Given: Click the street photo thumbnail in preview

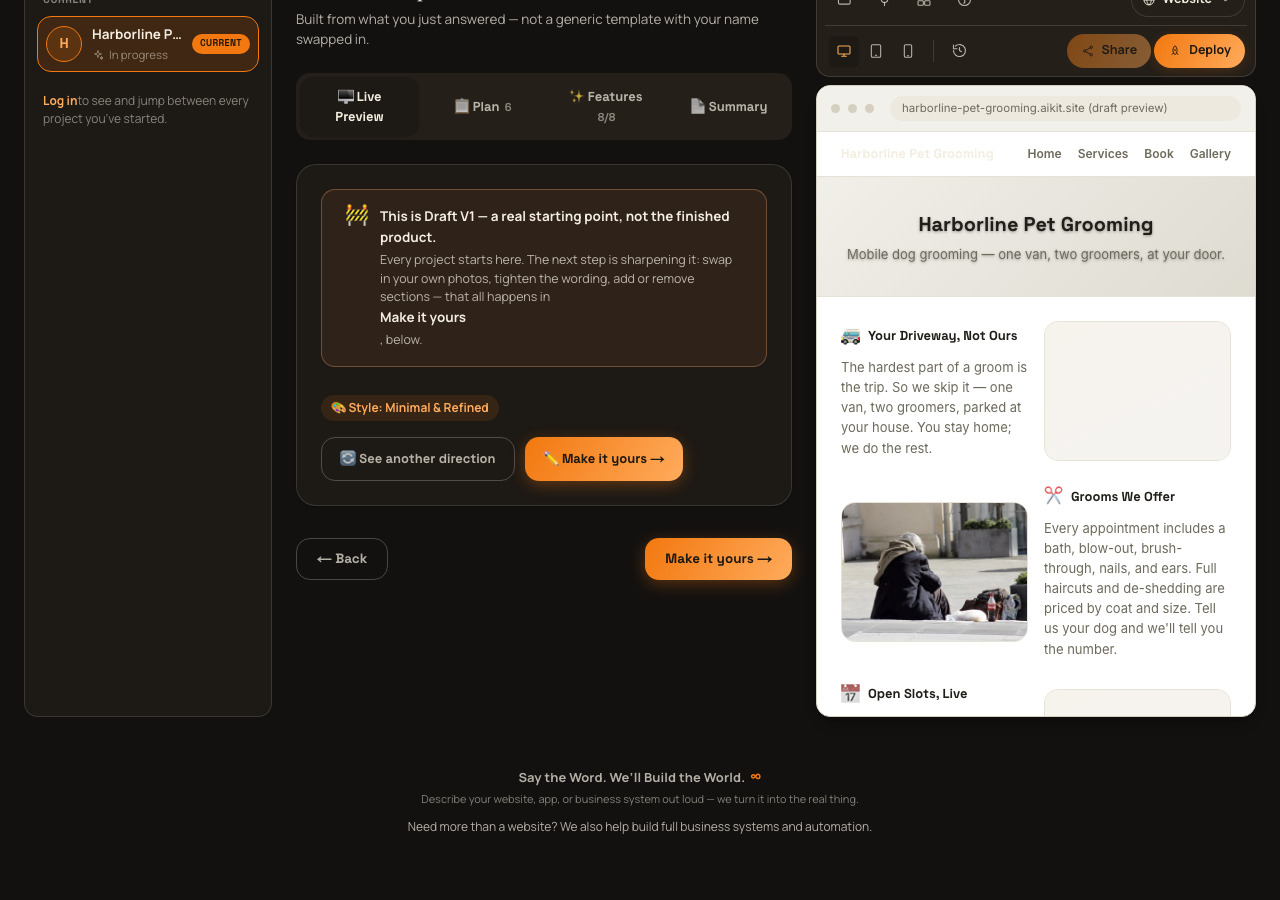Looking at the screenshot, I should click(934, 572).
